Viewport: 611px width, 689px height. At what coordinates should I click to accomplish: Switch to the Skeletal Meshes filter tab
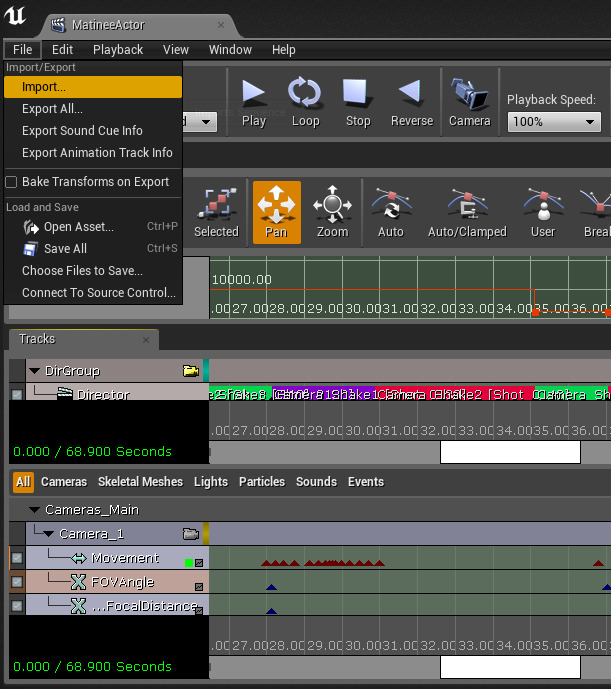140,482
